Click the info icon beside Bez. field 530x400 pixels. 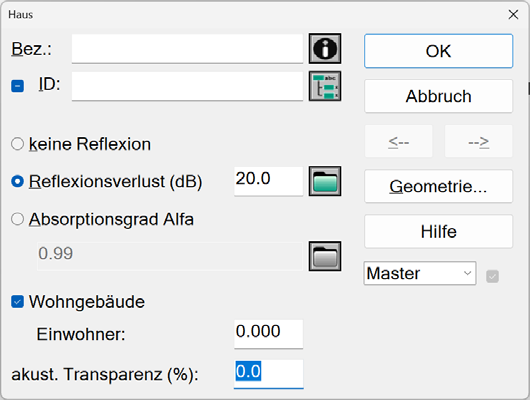(325, 48)
